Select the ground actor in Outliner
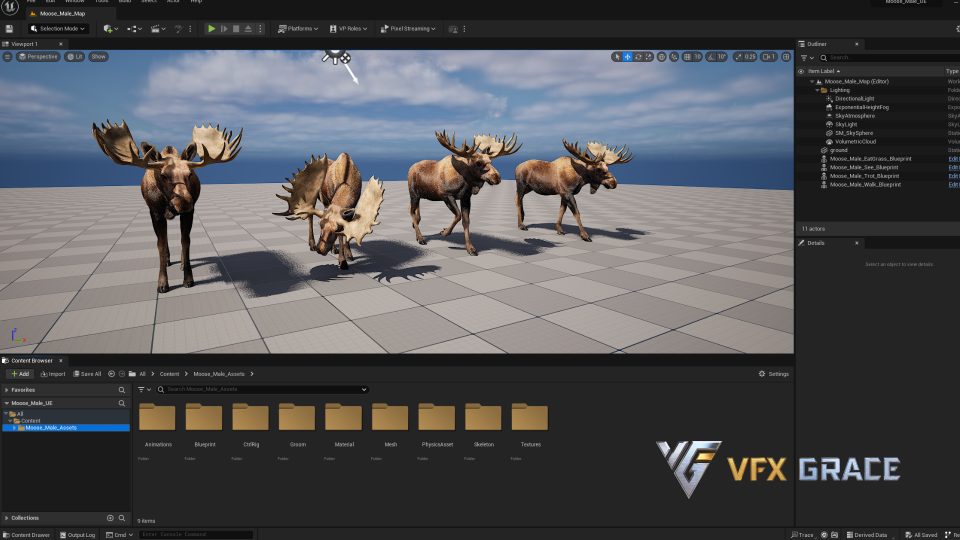960x540 pixels. pyautogui.click(x=839, y=150)
